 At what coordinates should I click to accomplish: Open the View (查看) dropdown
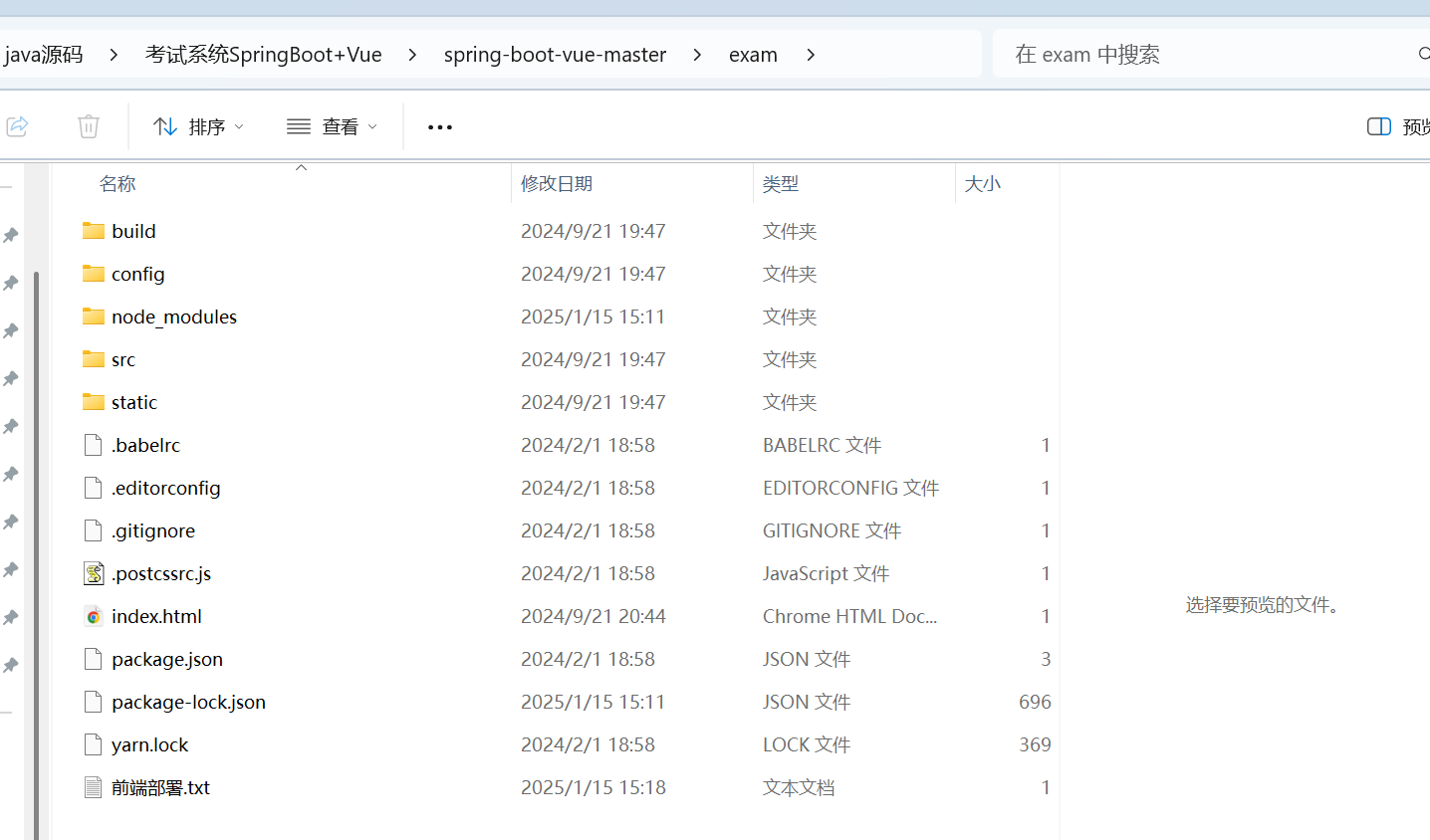point(333,126)
